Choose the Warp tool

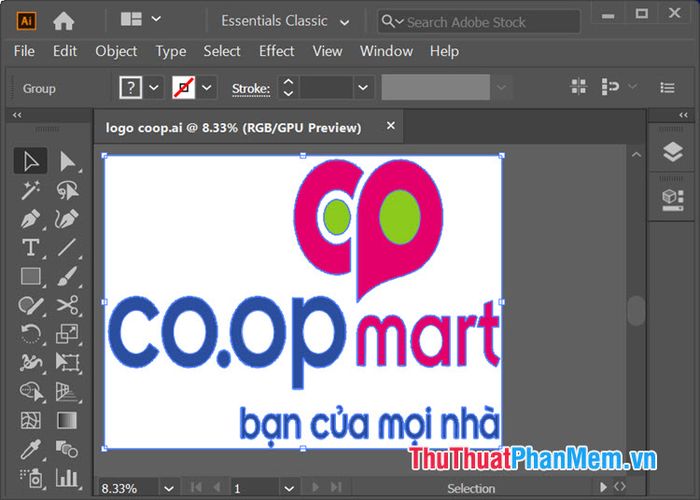(x=30, y=362)
